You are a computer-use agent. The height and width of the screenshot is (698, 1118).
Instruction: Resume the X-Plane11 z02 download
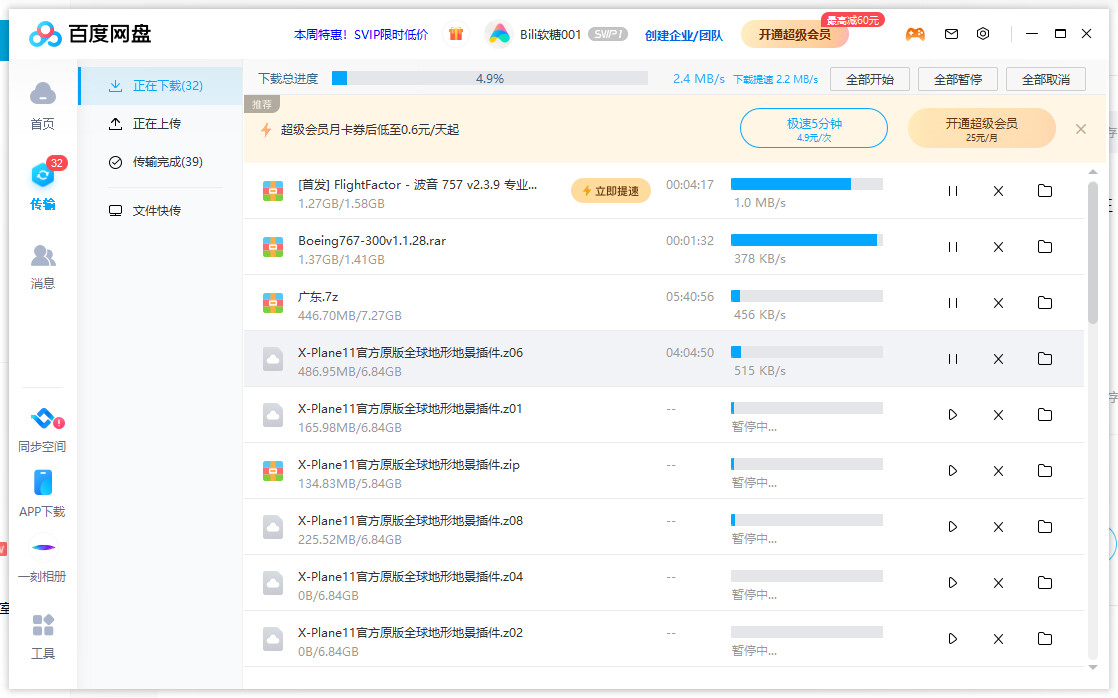[x=953, y=639]
